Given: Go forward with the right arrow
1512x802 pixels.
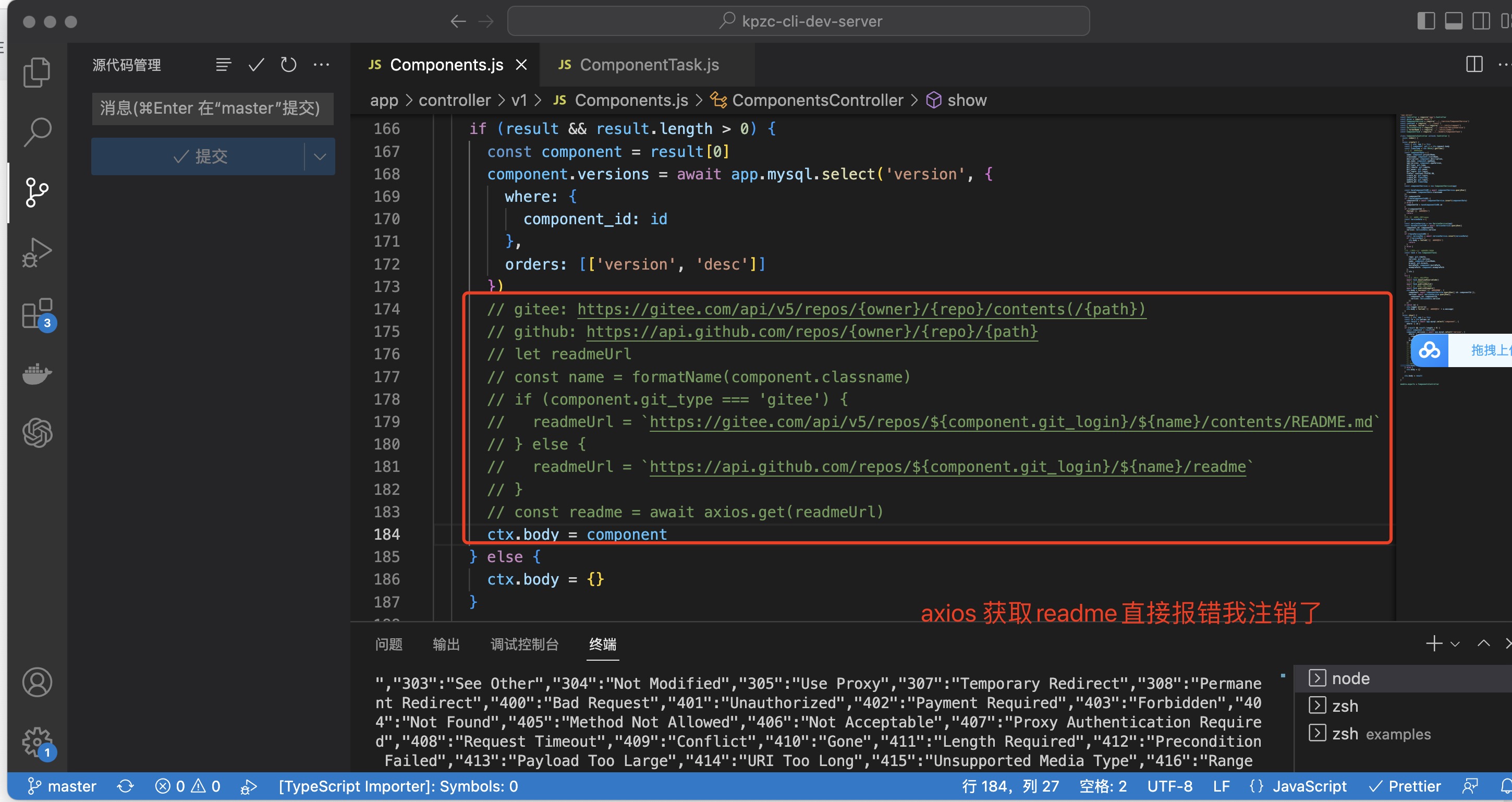Looking at the screenshot, I should point(486,22).
